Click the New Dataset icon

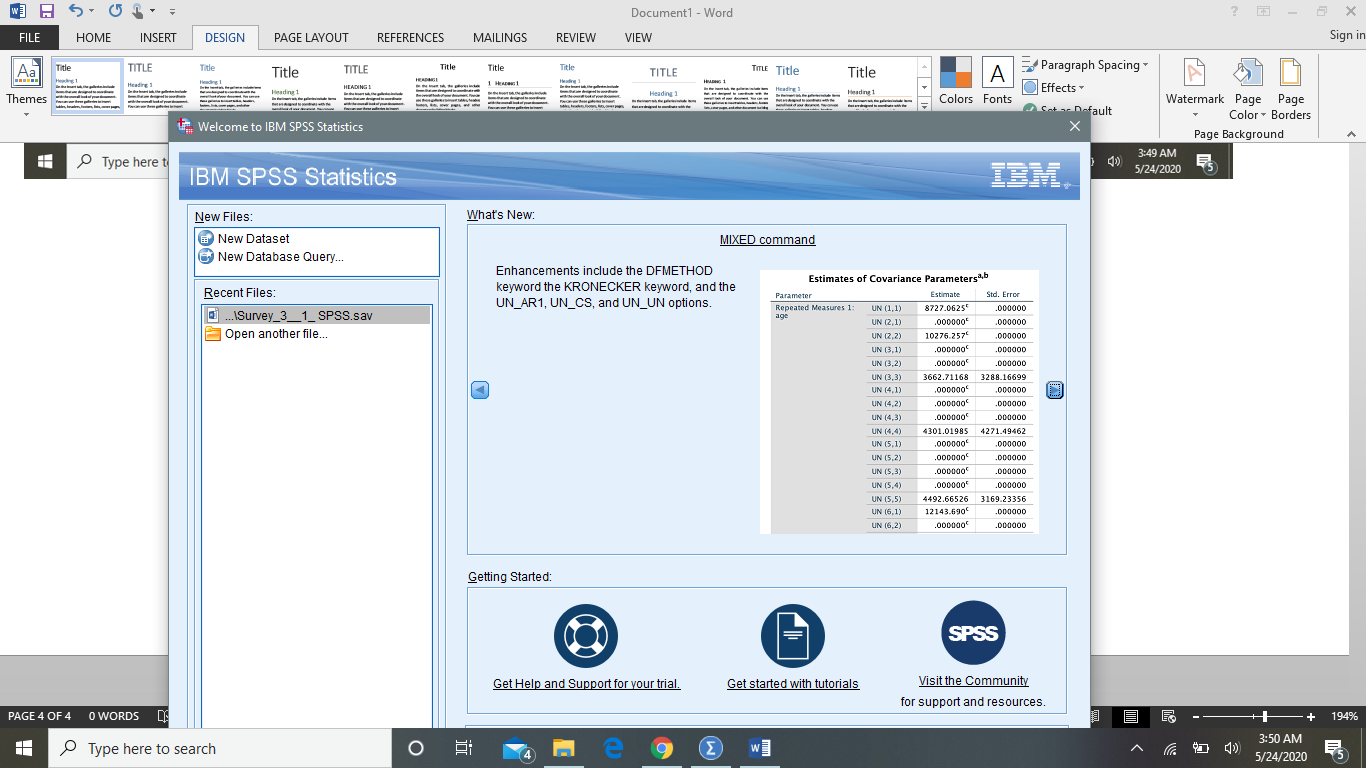pos(207,239)
